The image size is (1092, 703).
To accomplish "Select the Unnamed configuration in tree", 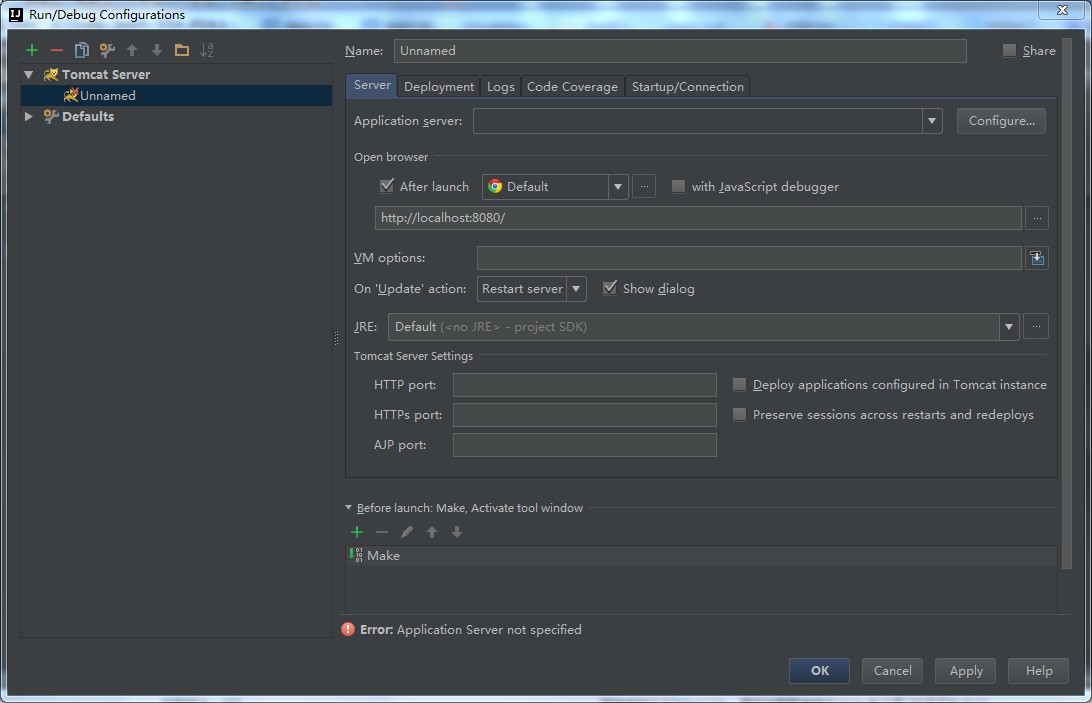I will [176, 95].
